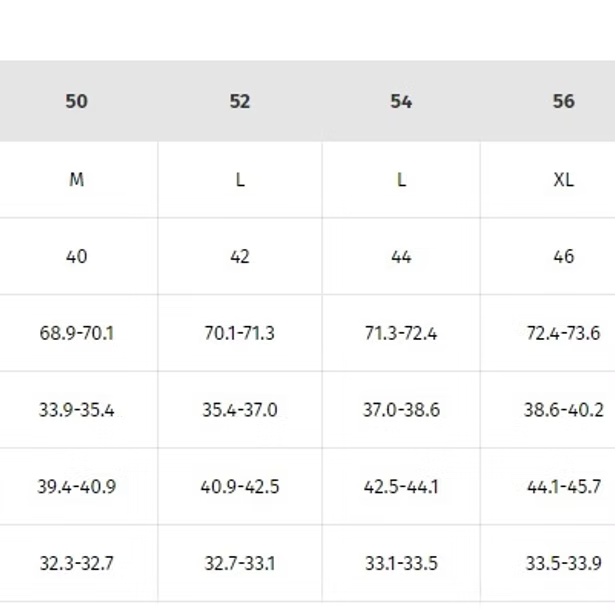This screenshot has height=614, width=615.
Task: Select the 33.5-33.9 range cell
Action: [x=563, y=563]
